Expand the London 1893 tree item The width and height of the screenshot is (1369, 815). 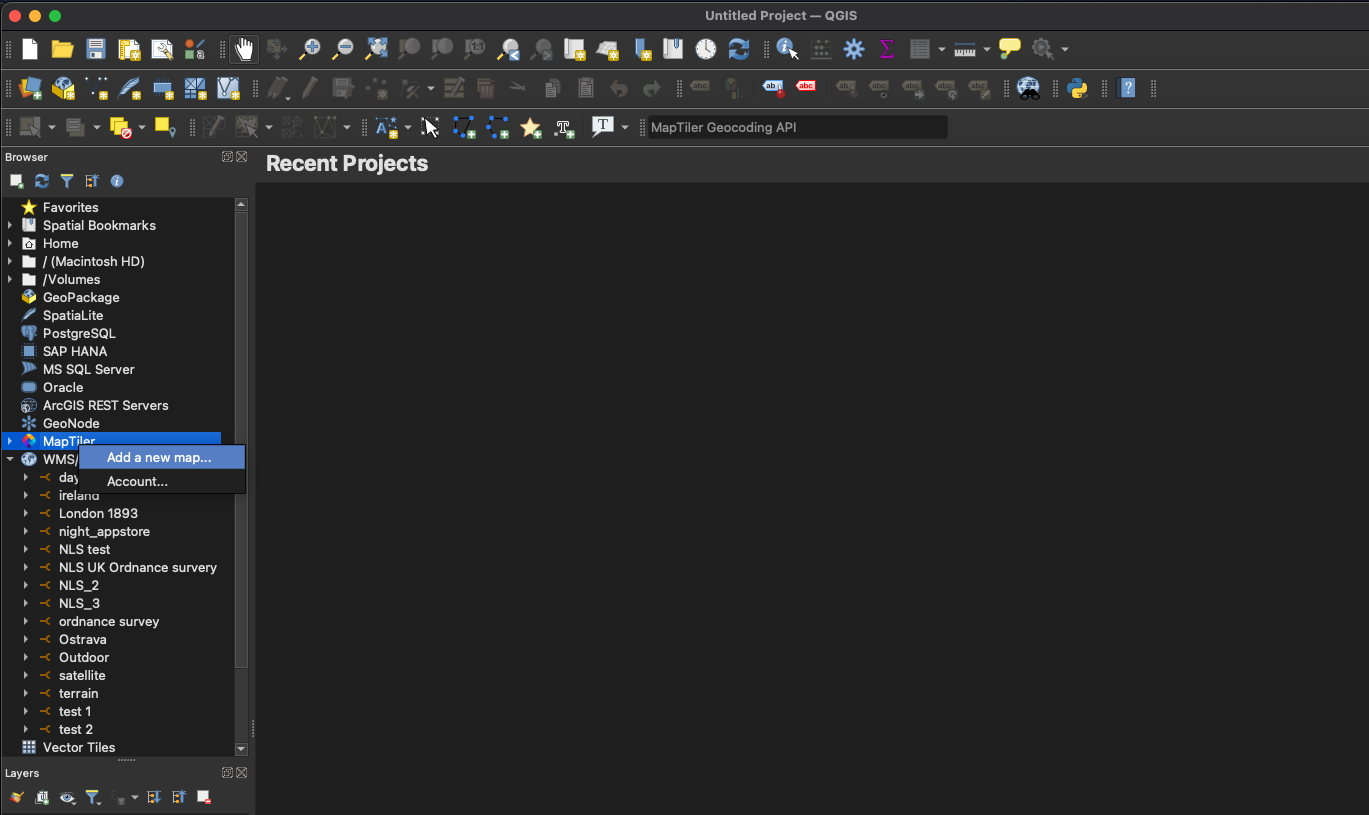(26, 513)
